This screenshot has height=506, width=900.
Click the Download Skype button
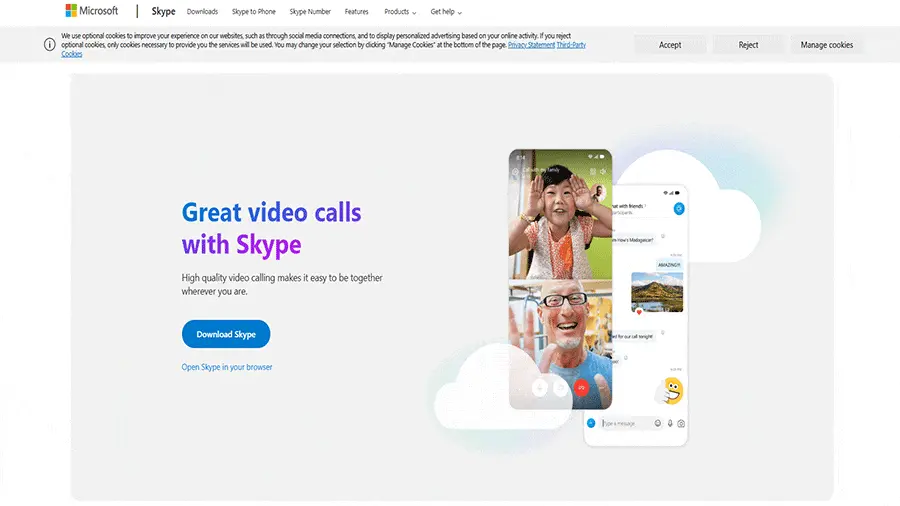click(x=226, y=334)
